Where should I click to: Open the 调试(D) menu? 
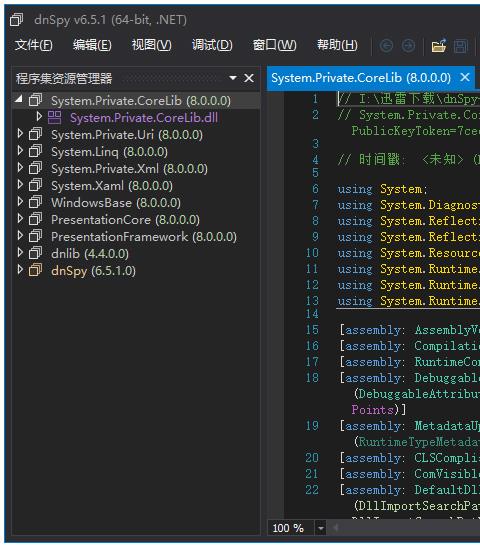[x=212, y=45]
